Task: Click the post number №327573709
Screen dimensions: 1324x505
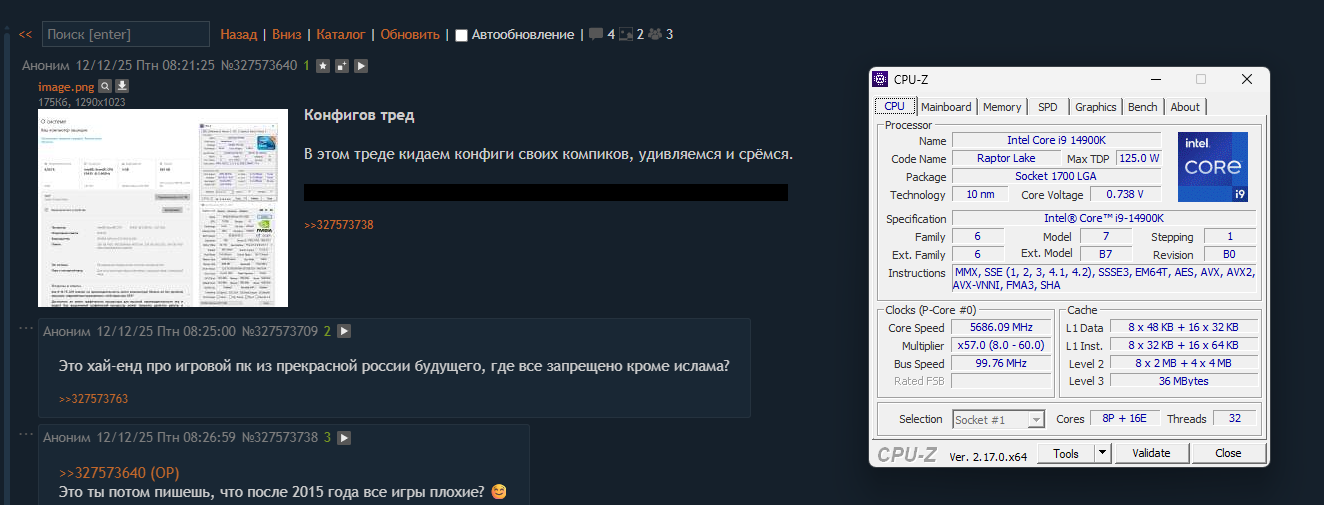Action: click(x=279, y=331)
